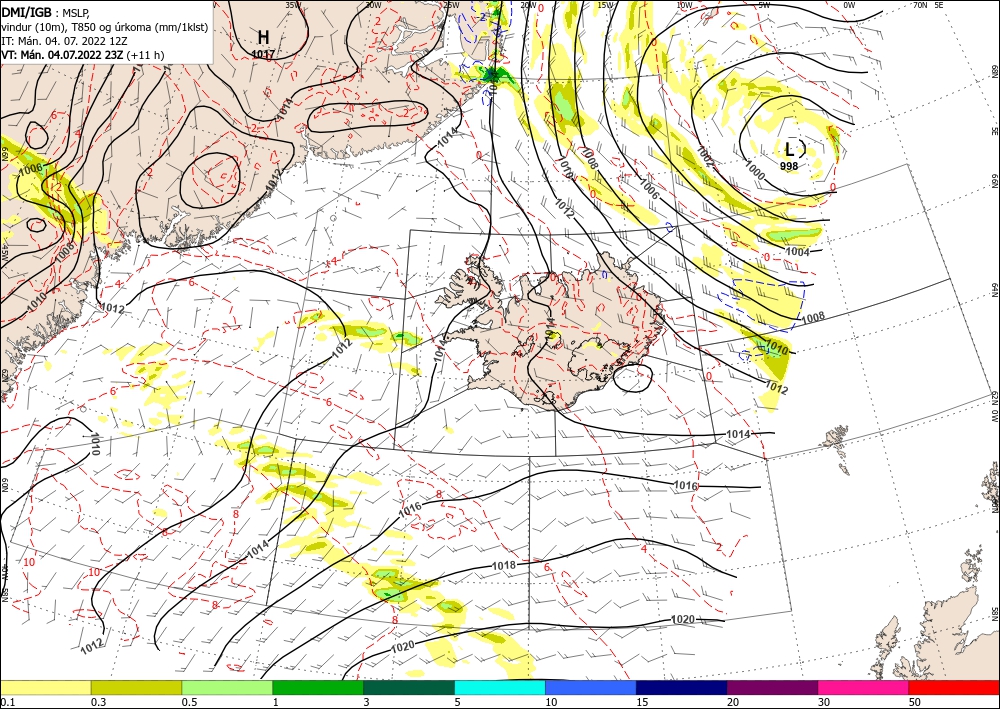Image resolution: width=1000 pixels, height=709 pixels.
Task: Click the "20" legend value
Action: click(x=733, y=702)
